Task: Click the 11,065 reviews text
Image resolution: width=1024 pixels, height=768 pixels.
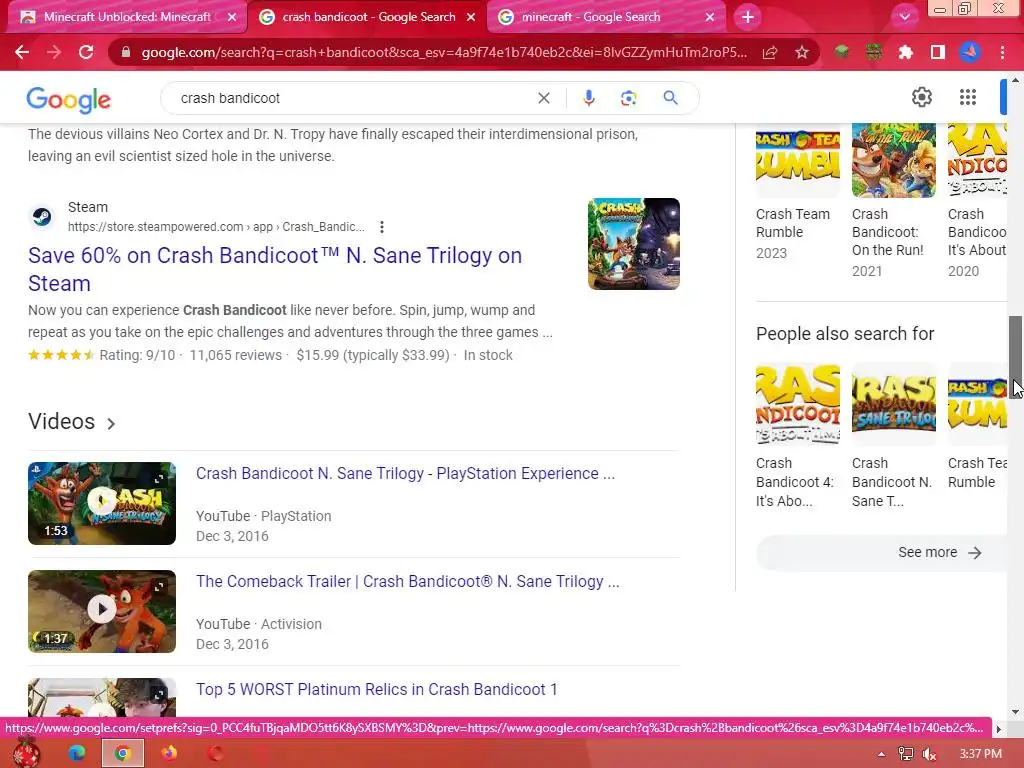Action: click(236, 355)
